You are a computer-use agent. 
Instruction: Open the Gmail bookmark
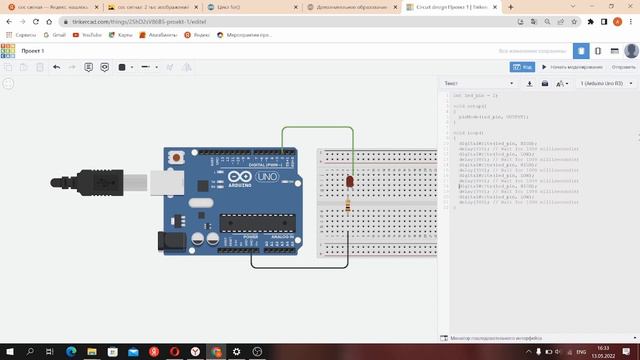click(x=55, y=35)
